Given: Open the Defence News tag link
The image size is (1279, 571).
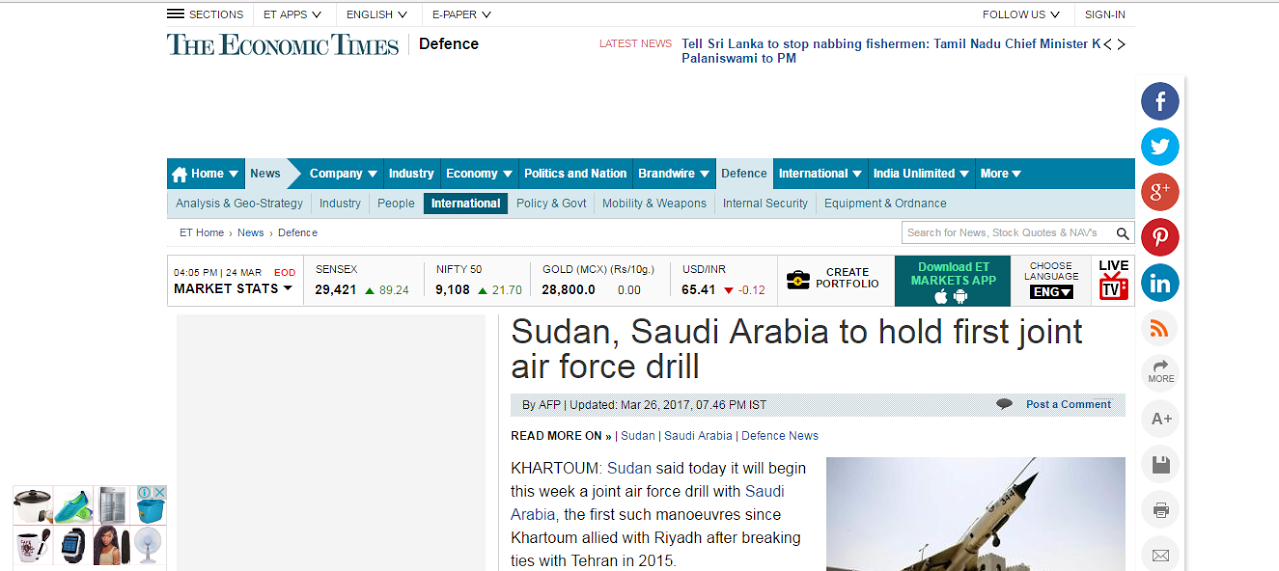Looking at the screenshot, I should pyautogui.click(x=780, y=436).
